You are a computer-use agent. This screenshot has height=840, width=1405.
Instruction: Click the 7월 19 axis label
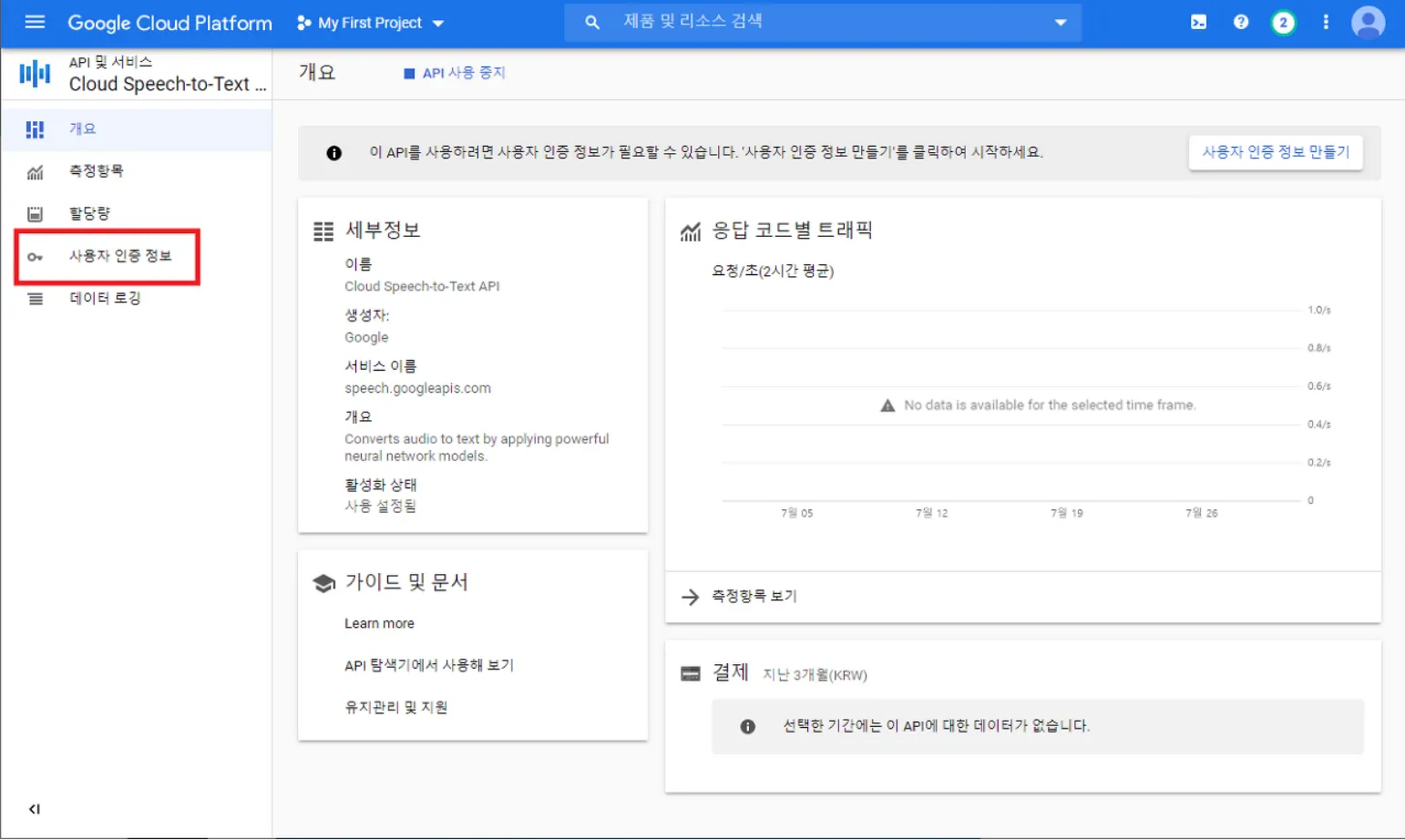coord(1067,514)
